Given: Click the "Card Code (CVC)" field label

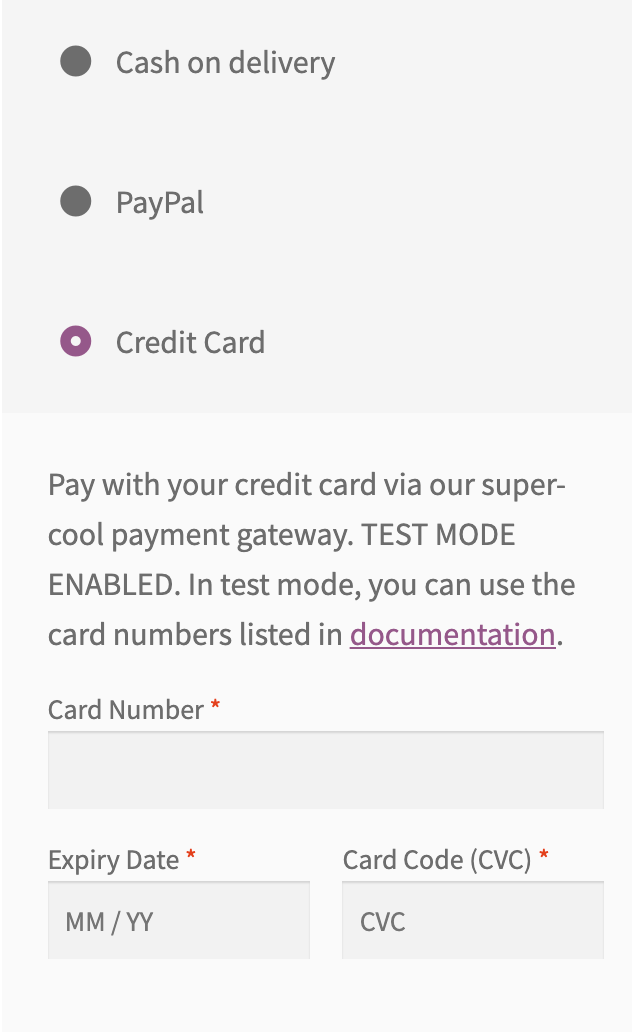Looking at the screenshot, I should tap(437, 860).
